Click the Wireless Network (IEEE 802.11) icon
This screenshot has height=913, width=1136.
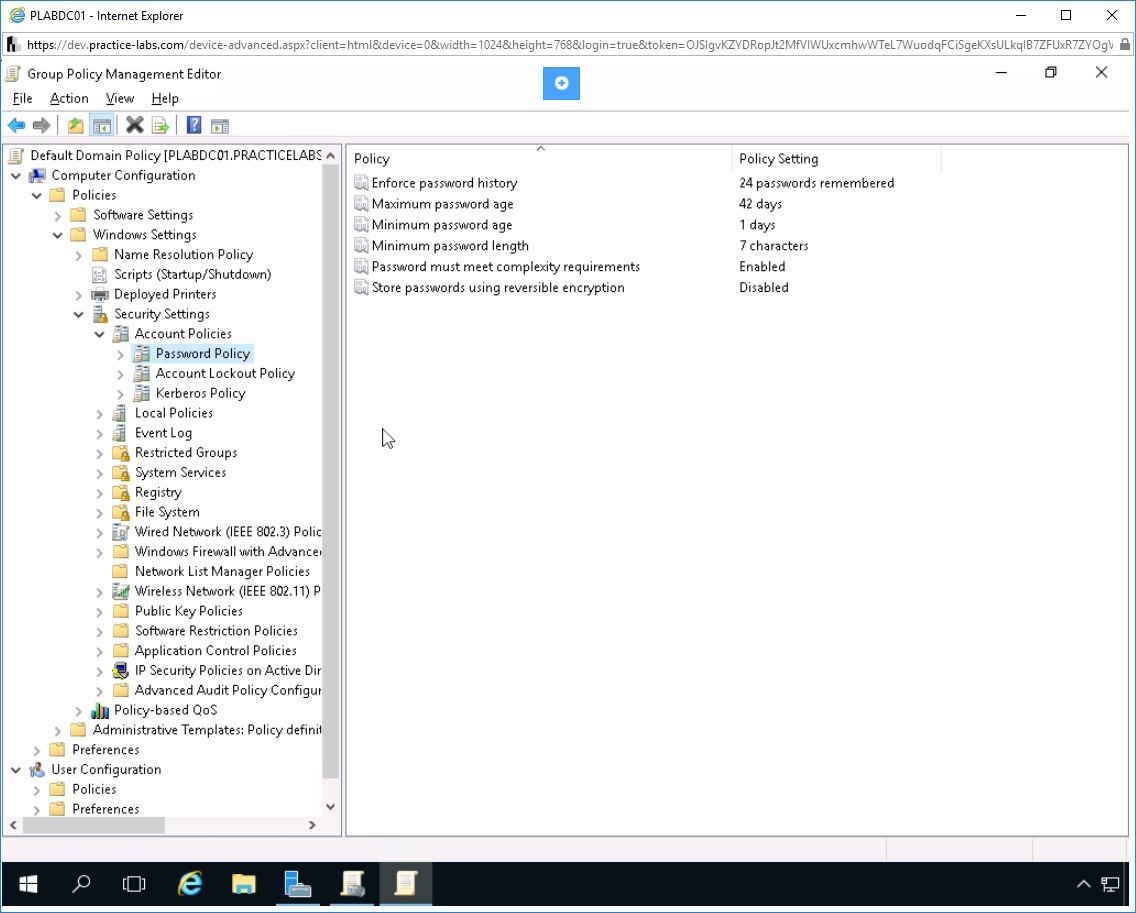coord(120,591)
